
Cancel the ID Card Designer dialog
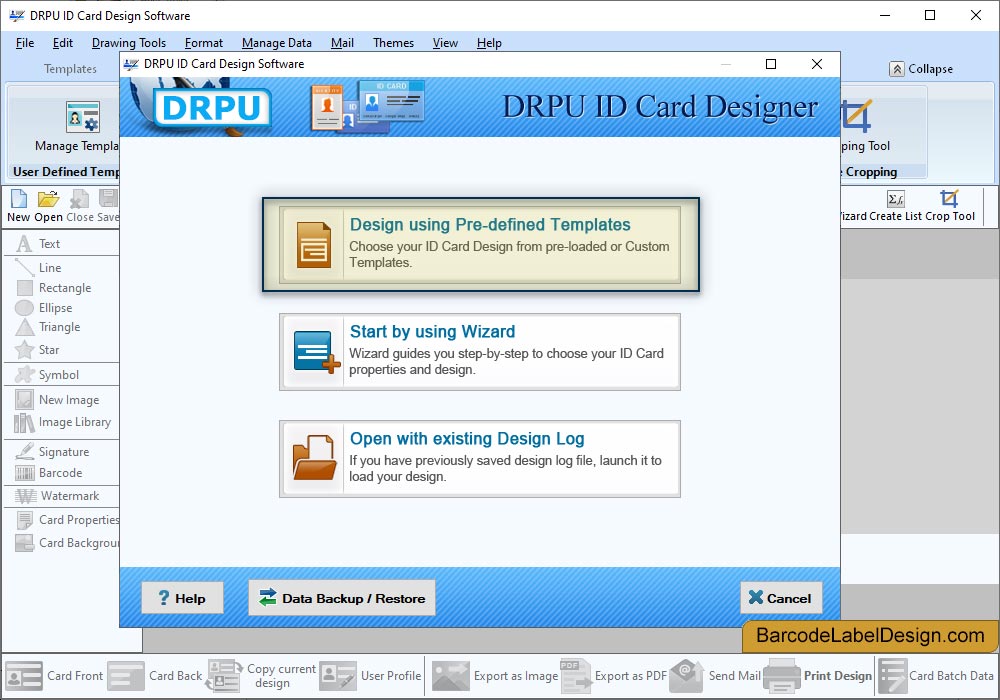(x=781, y=598)
